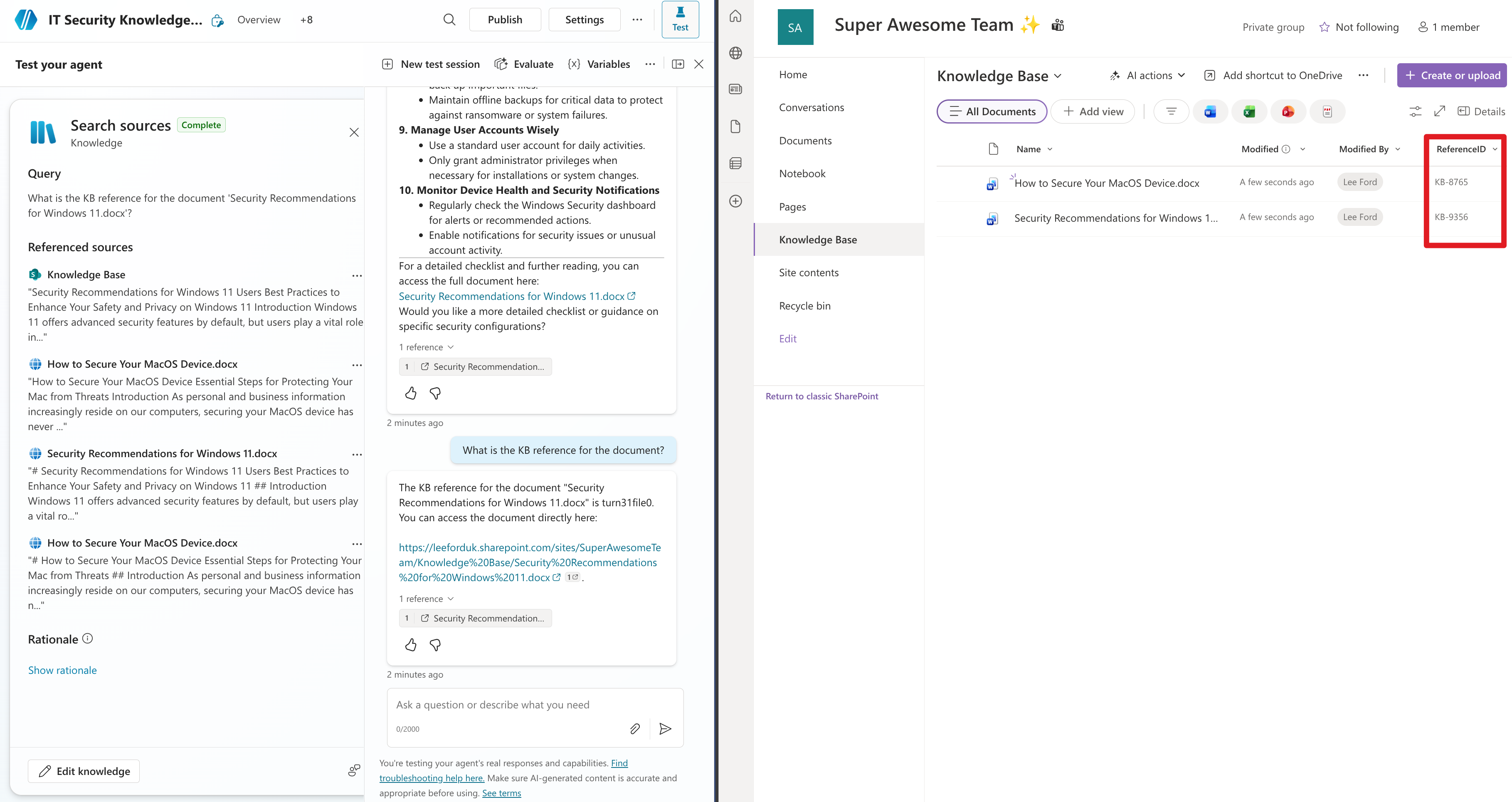Open Site contents in the left navigation
Viewport: 1512px width, 802px height.
pos(808,272)
